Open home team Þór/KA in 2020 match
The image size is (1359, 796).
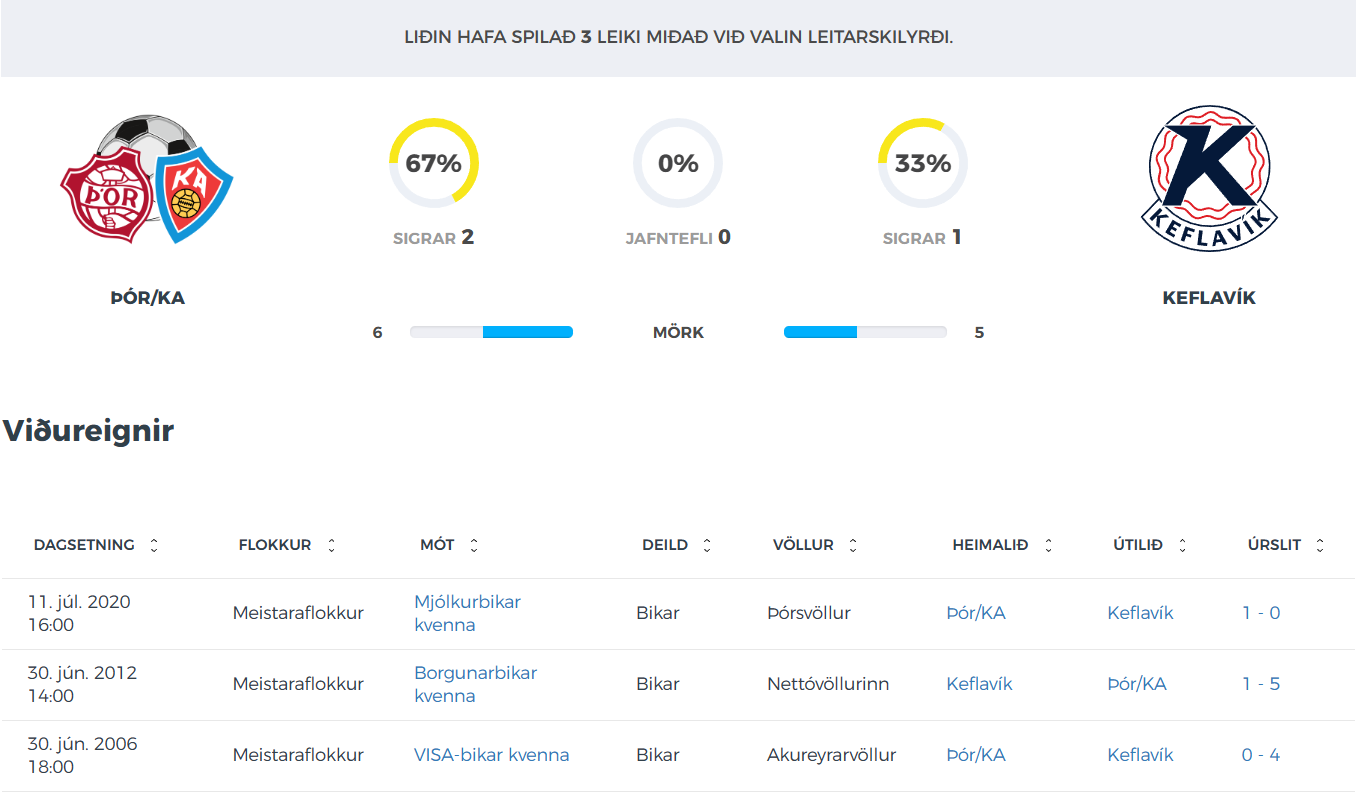pos(976,613)
